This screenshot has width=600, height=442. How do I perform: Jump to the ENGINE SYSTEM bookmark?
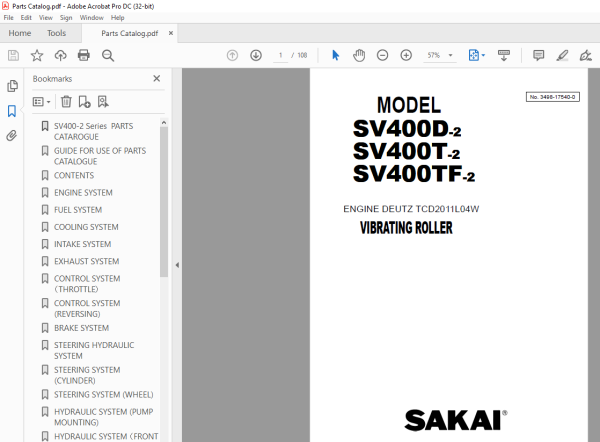83,192
